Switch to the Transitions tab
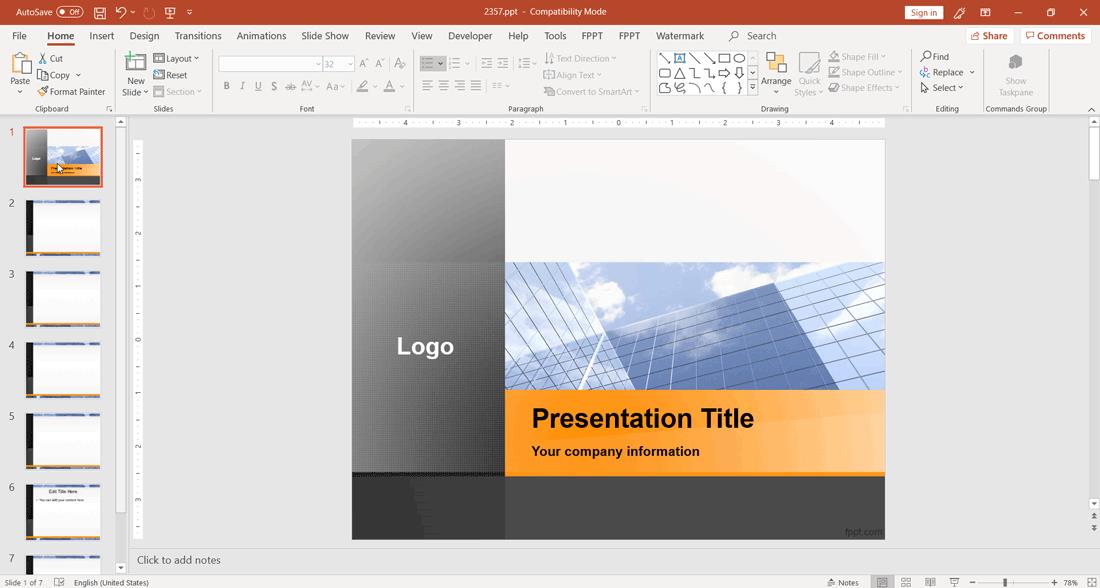This screenshot has width=1100, height=588. click(198, 36)
